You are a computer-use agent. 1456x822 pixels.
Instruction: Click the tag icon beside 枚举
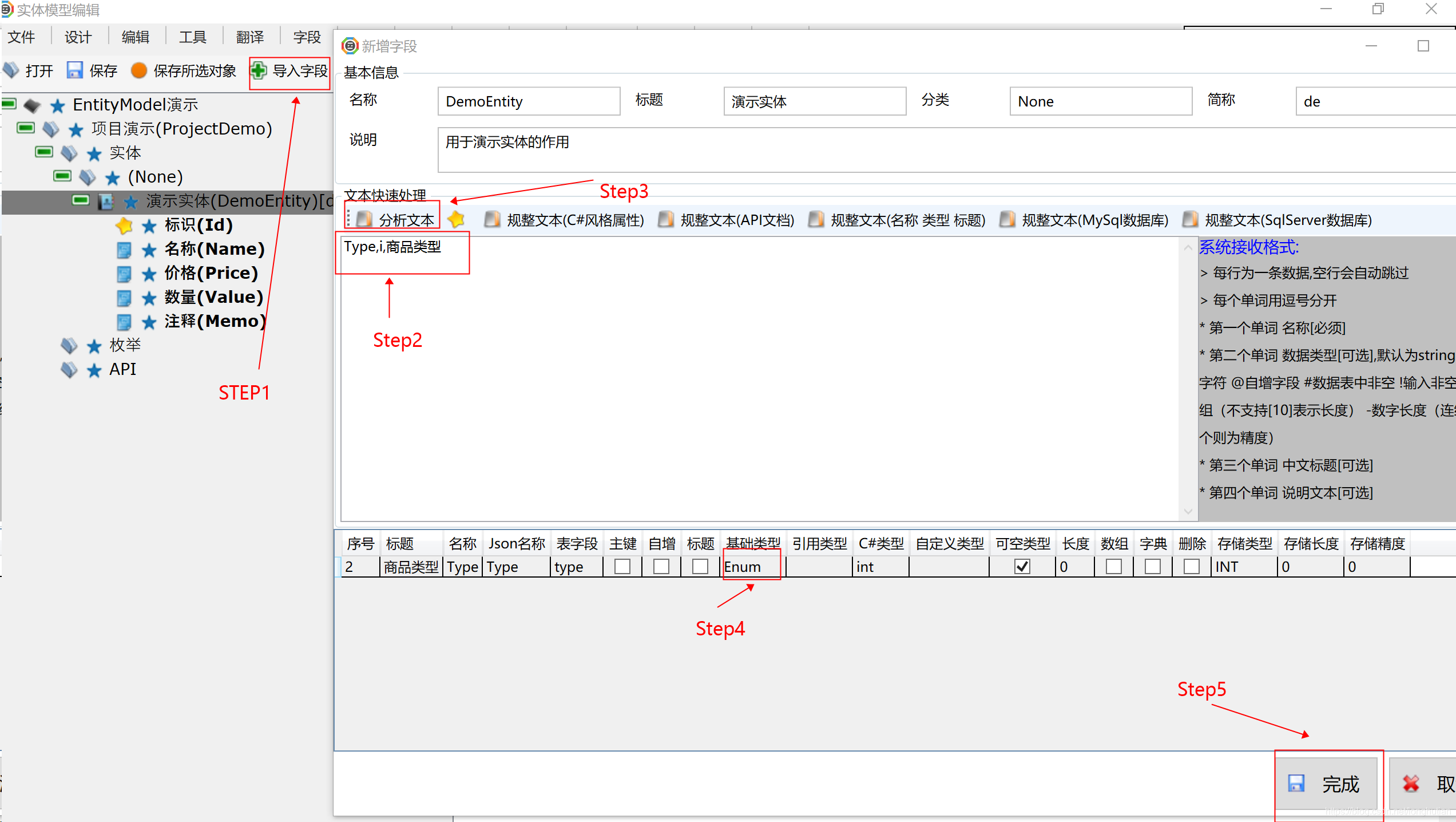pos(69,346)
